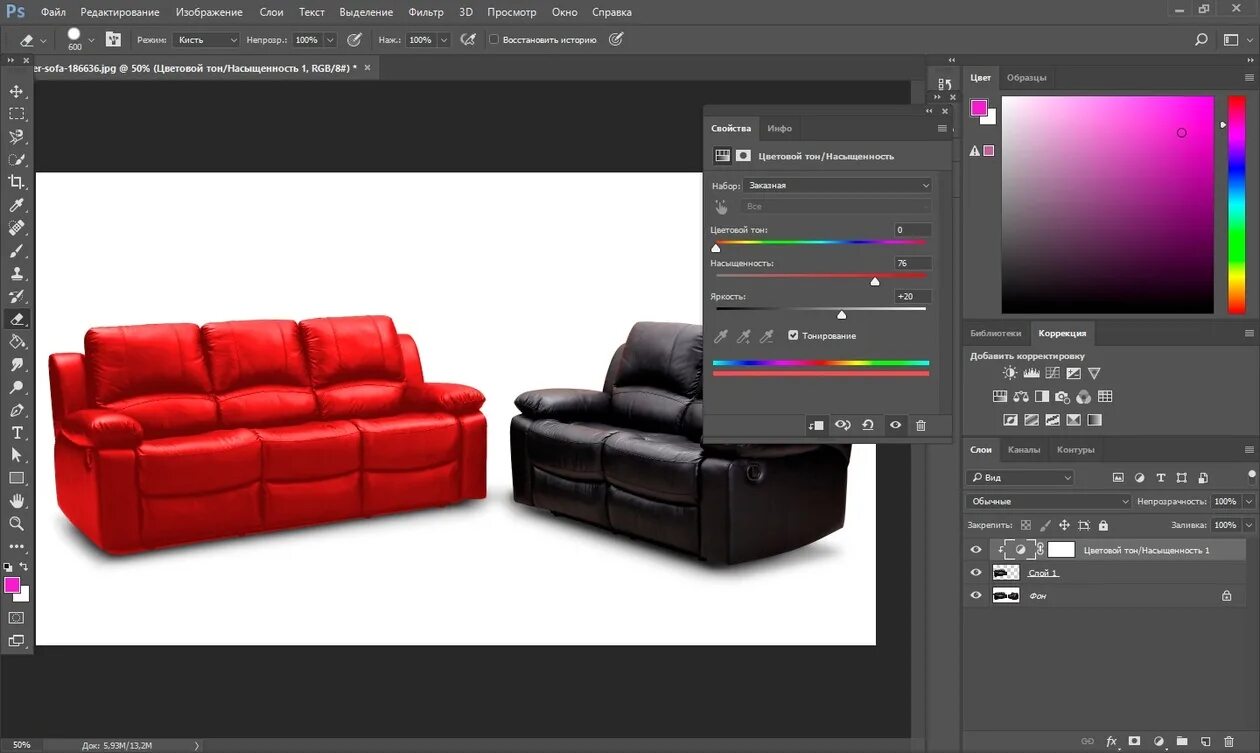Open the brush settings panel icon
The width and height of the screenshot is (1260, 753).
tap(113, 40)
